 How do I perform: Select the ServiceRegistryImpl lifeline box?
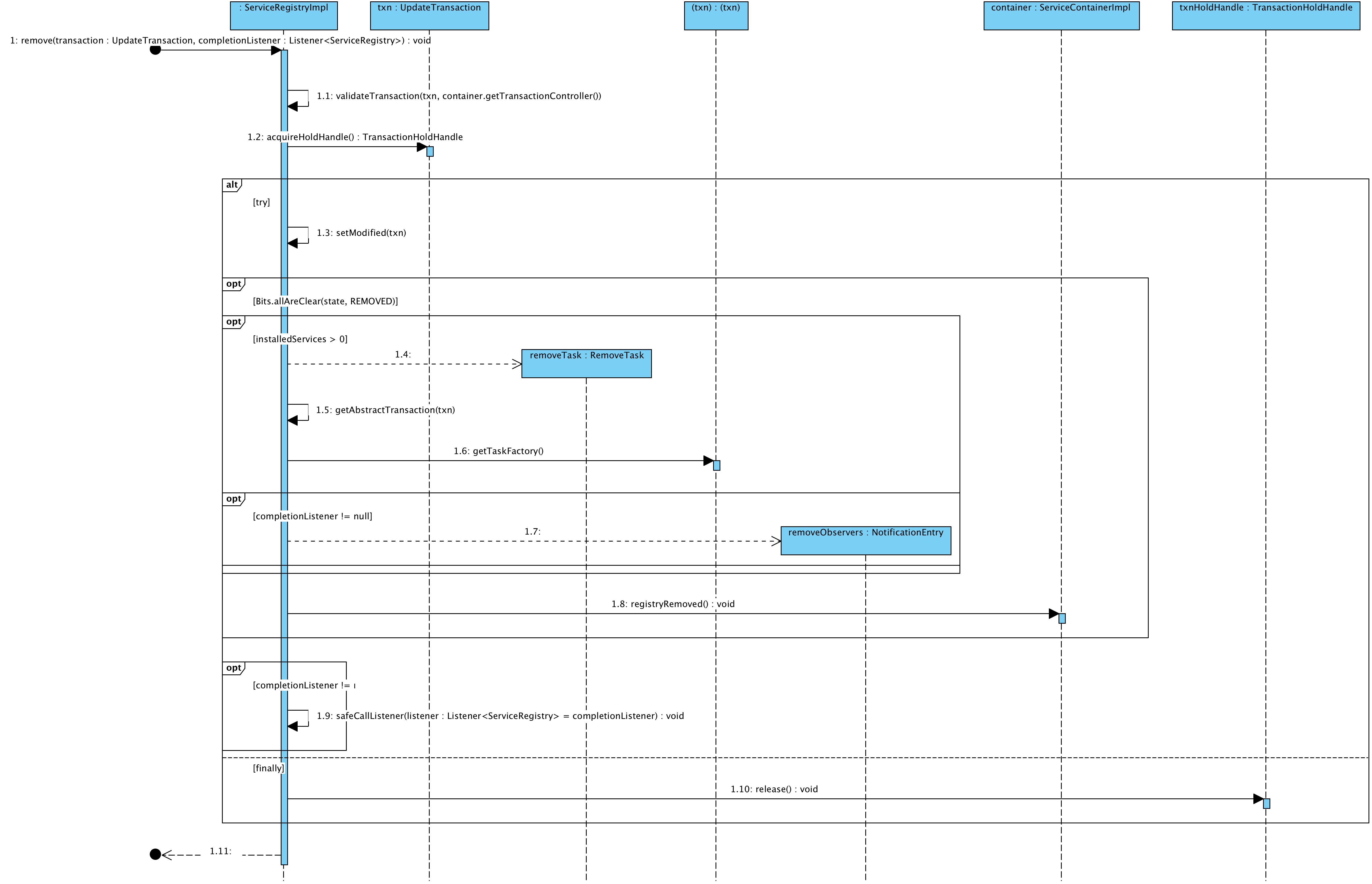pos(284,16)
